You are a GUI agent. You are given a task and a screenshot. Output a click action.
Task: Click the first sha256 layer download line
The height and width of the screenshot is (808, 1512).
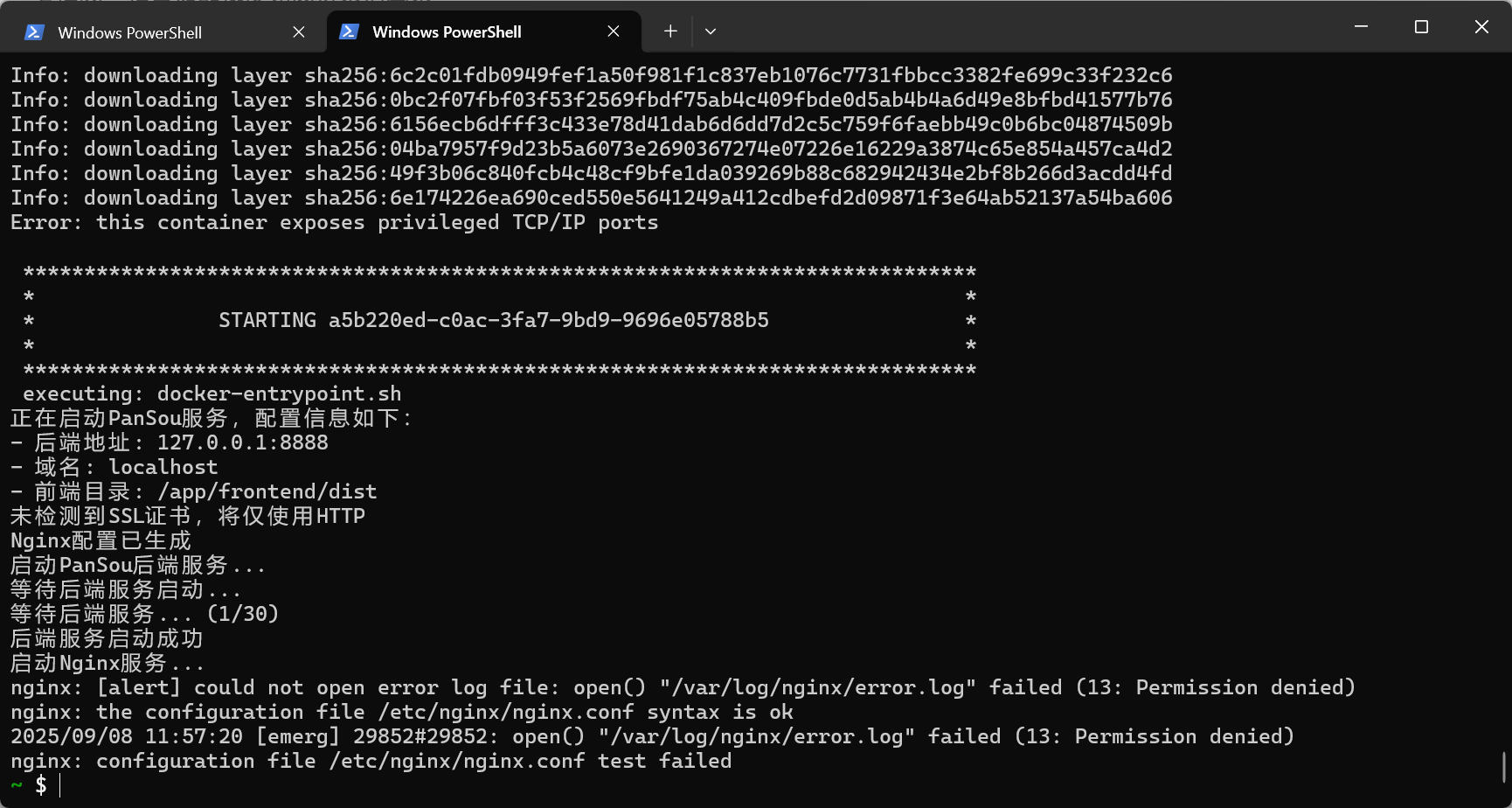pyautogui.click(x=591, y=75)
